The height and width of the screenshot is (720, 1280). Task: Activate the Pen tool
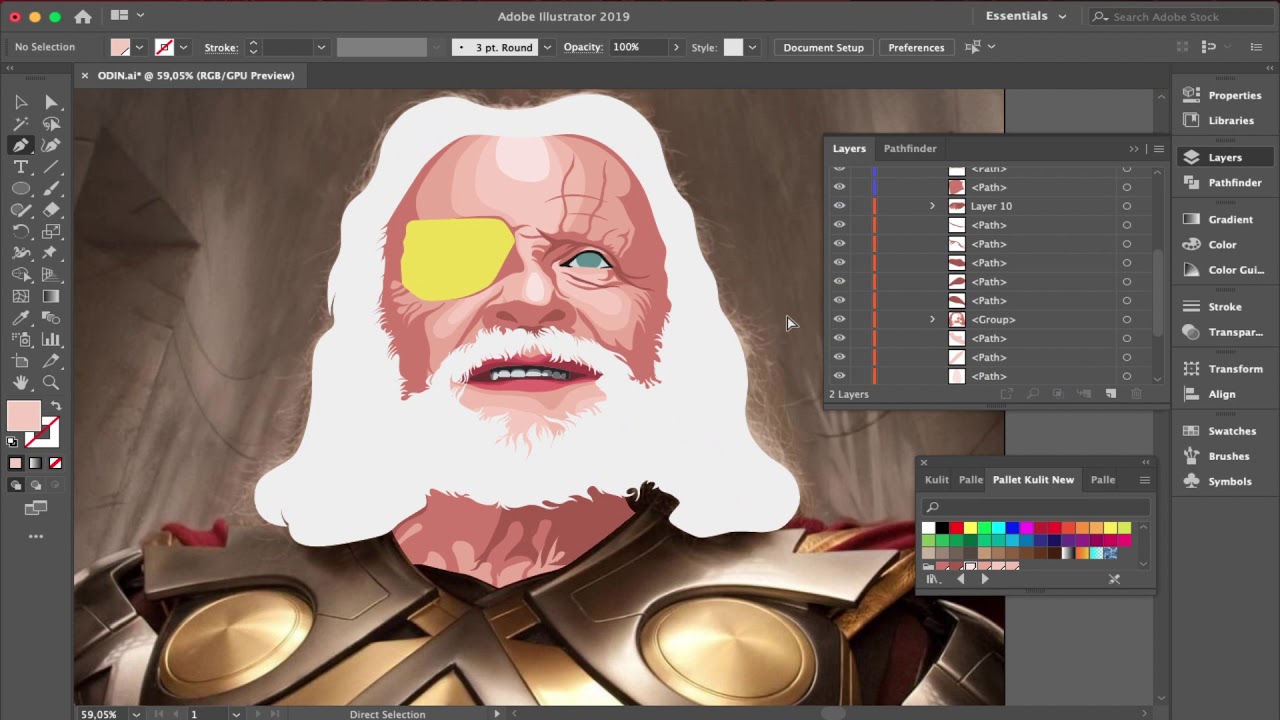click(21, 145)
